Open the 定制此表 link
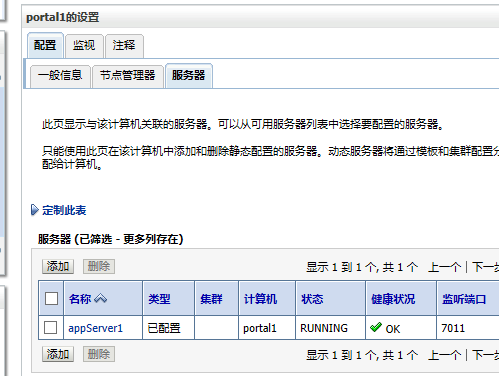The width and height of the screenshot is (499, 376). point(64,210)
